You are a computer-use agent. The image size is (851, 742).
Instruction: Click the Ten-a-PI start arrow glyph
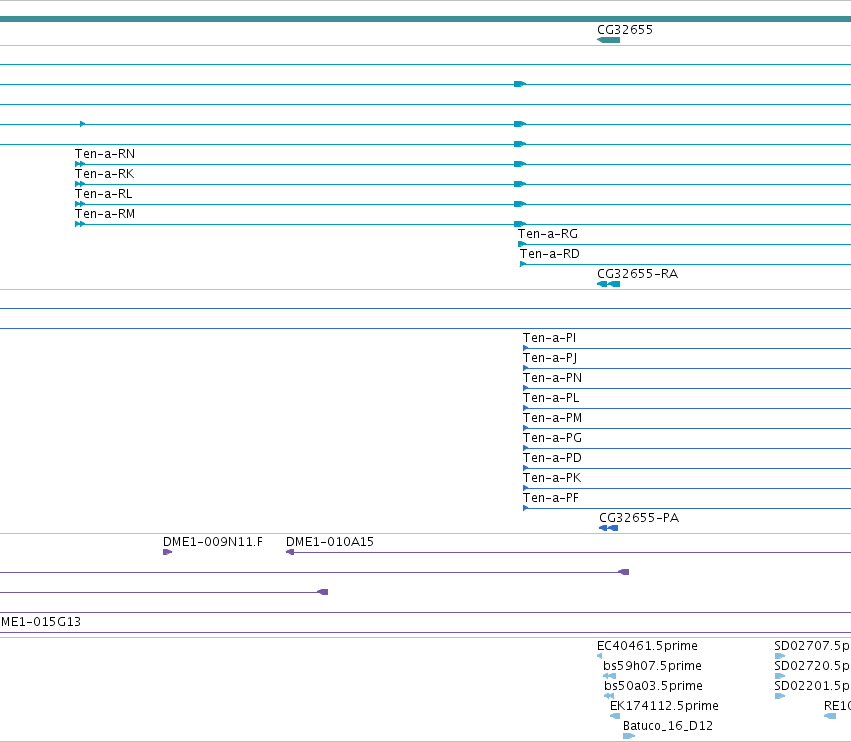point(525,348)
